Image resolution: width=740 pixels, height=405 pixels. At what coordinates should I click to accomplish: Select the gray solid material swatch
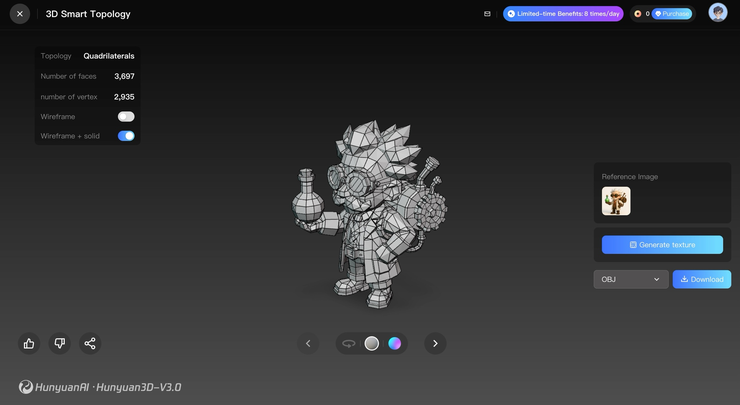[372, 343]
